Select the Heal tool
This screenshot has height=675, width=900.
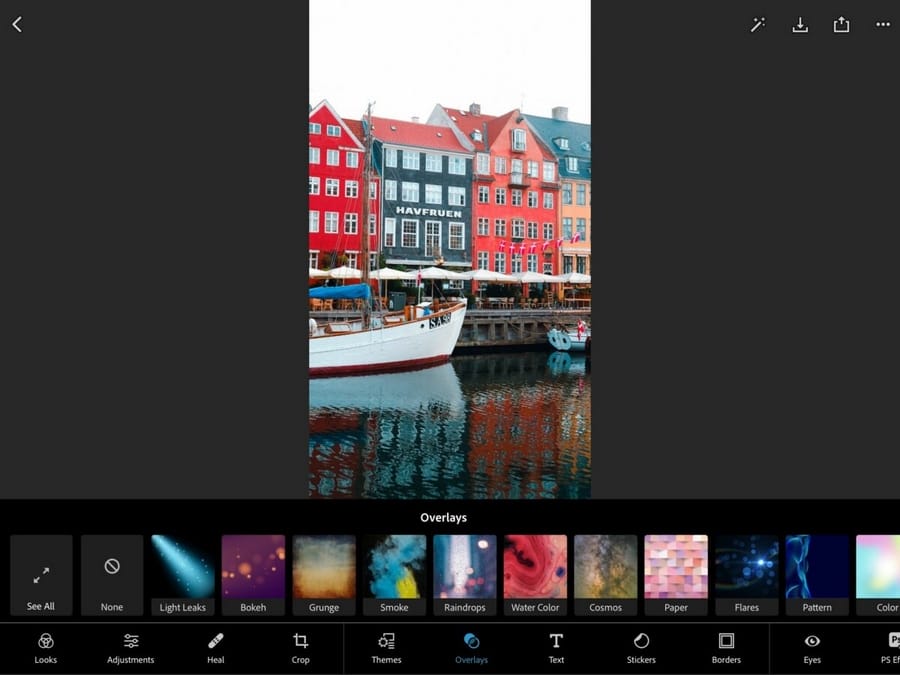(215, 648)
